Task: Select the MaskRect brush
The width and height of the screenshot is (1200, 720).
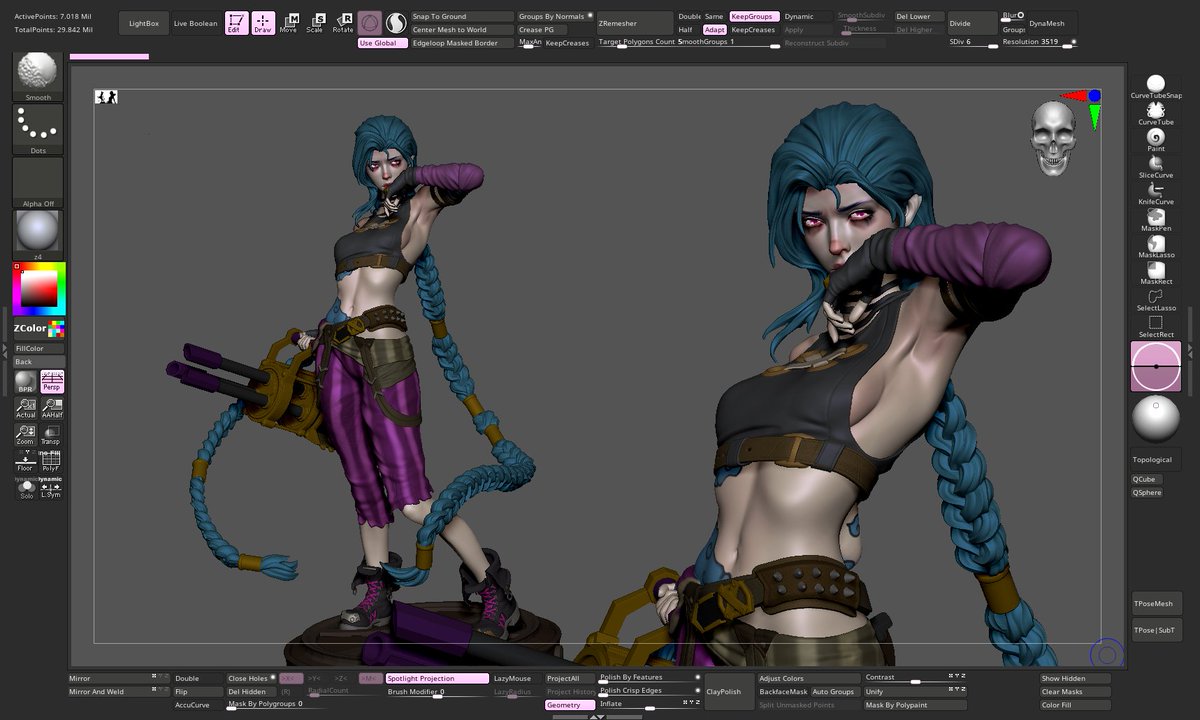Action: [1156, 273]
